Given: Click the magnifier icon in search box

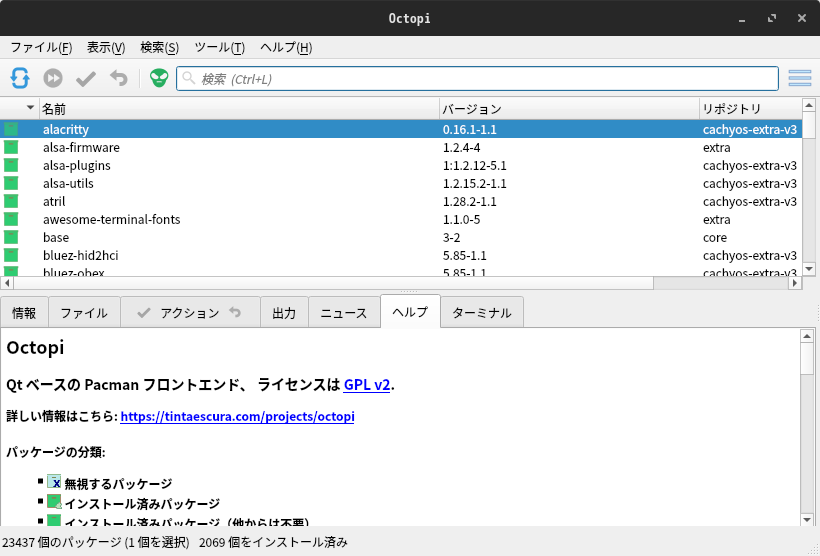Looking at the screenshot, I should coord(189,78).
